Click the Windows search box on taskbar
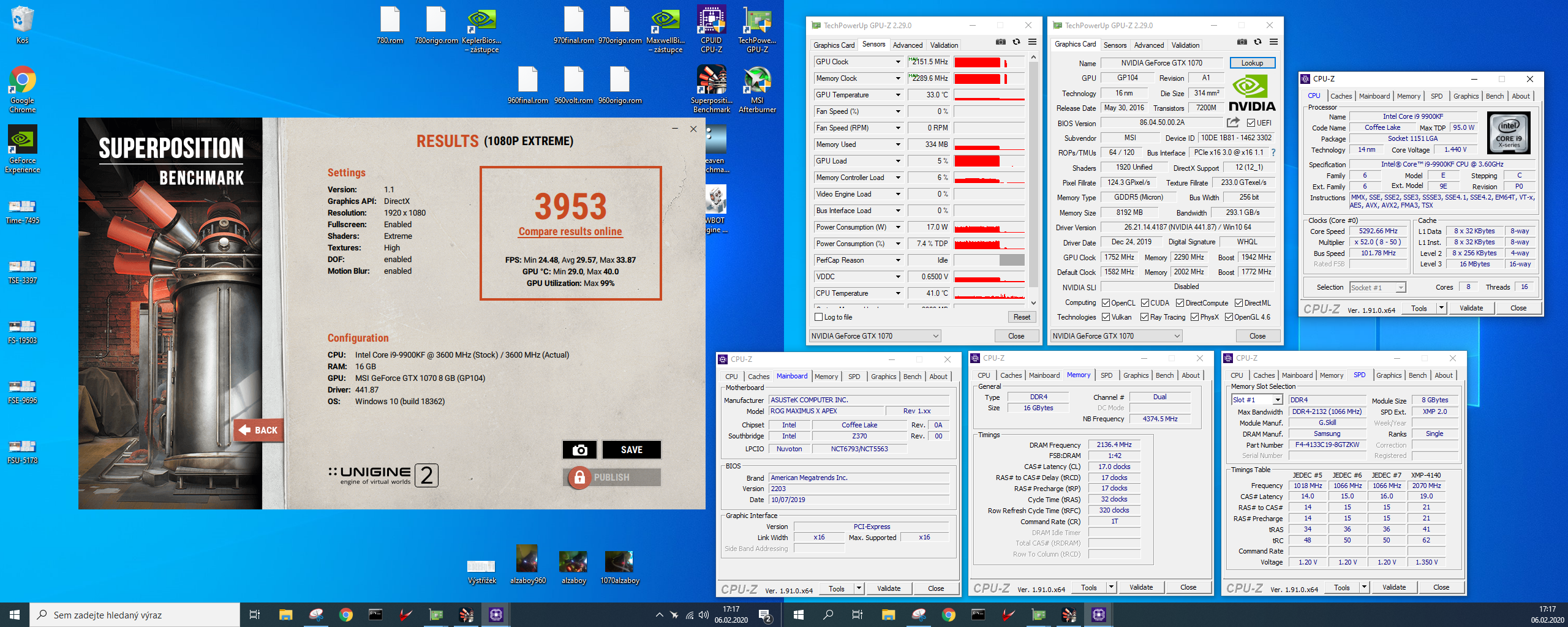This screenshot has width=1568, height=627. [x=135, y=615]
